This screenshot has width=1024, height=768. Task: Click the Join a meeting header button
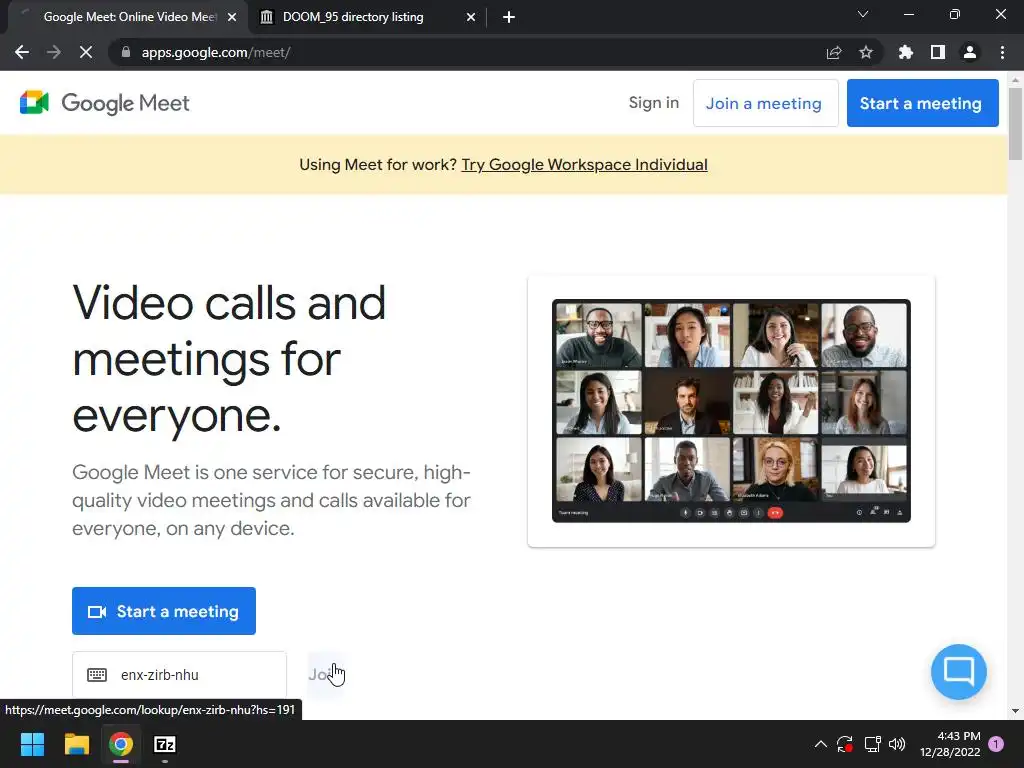(x=765, y=103)
